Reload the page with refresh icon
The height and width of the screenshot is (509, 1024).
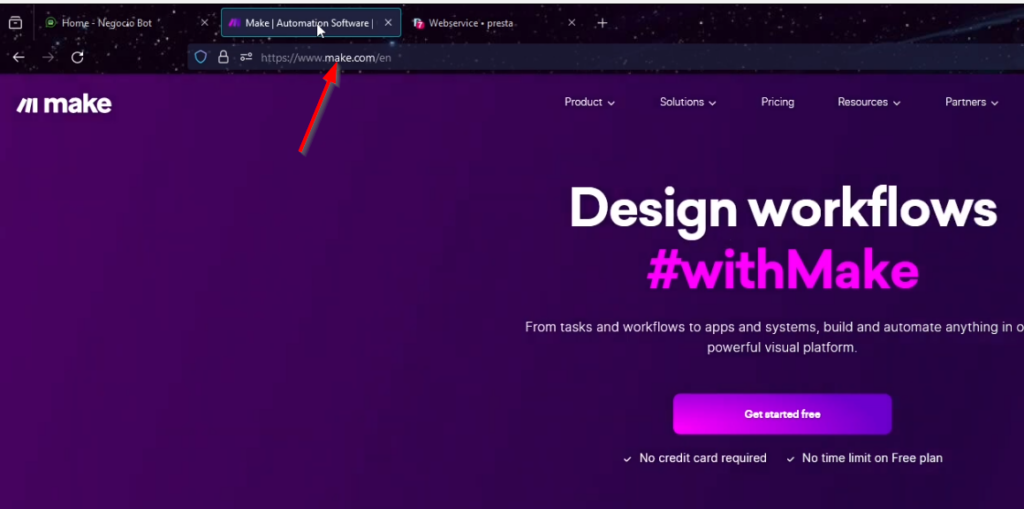point(77,57)
